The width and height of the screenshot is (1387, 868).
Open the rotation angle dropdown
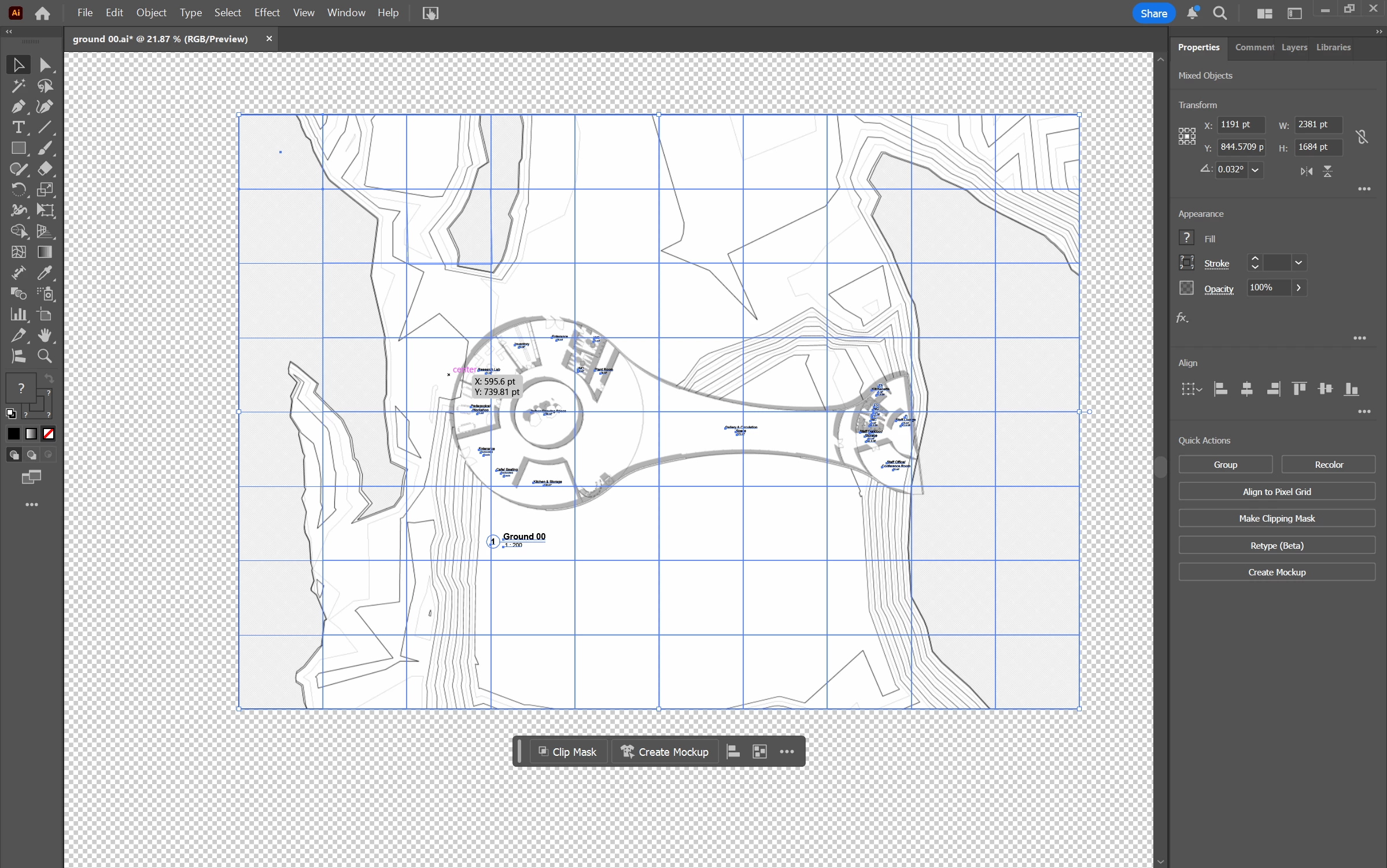[1255, 170]
